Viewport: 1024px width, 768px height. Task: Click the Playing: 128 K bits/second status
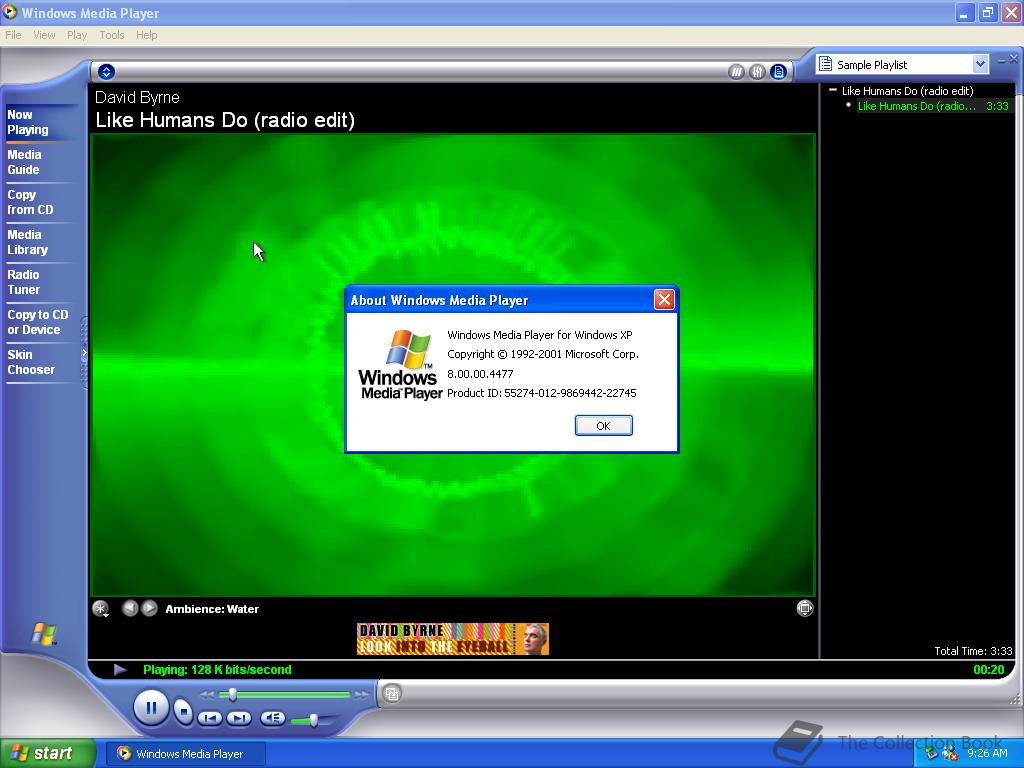pos(217,669)
